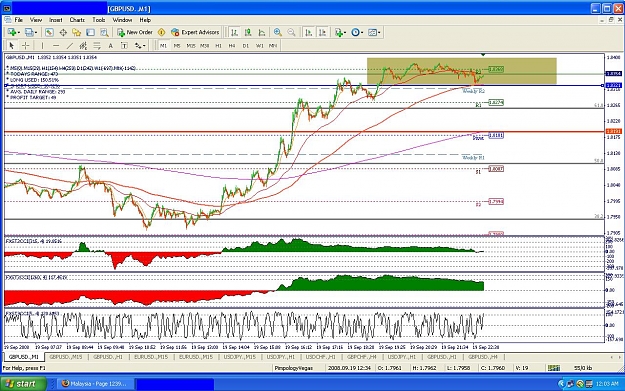Switch timeframe to D1
Viewport: 625px width, 391px height.
coord(246,46)
